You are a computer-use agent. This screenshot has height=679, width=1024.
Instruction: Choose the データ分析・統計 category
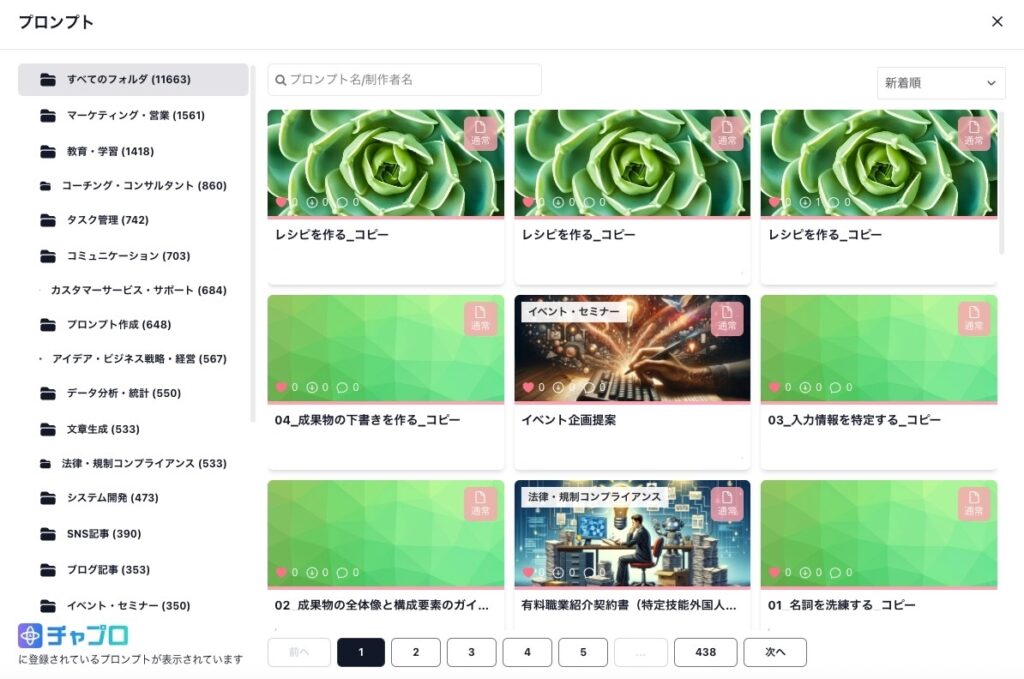[x=123, y=393]
